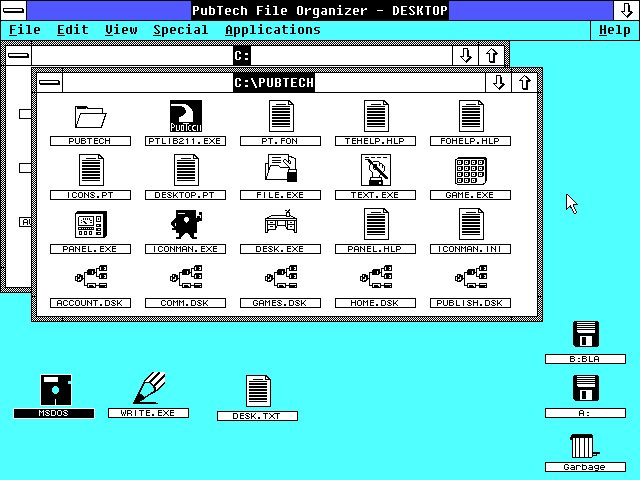640x480 pixels.
Task: Select the PT.FON document icon
Action: tap(281, 116)
